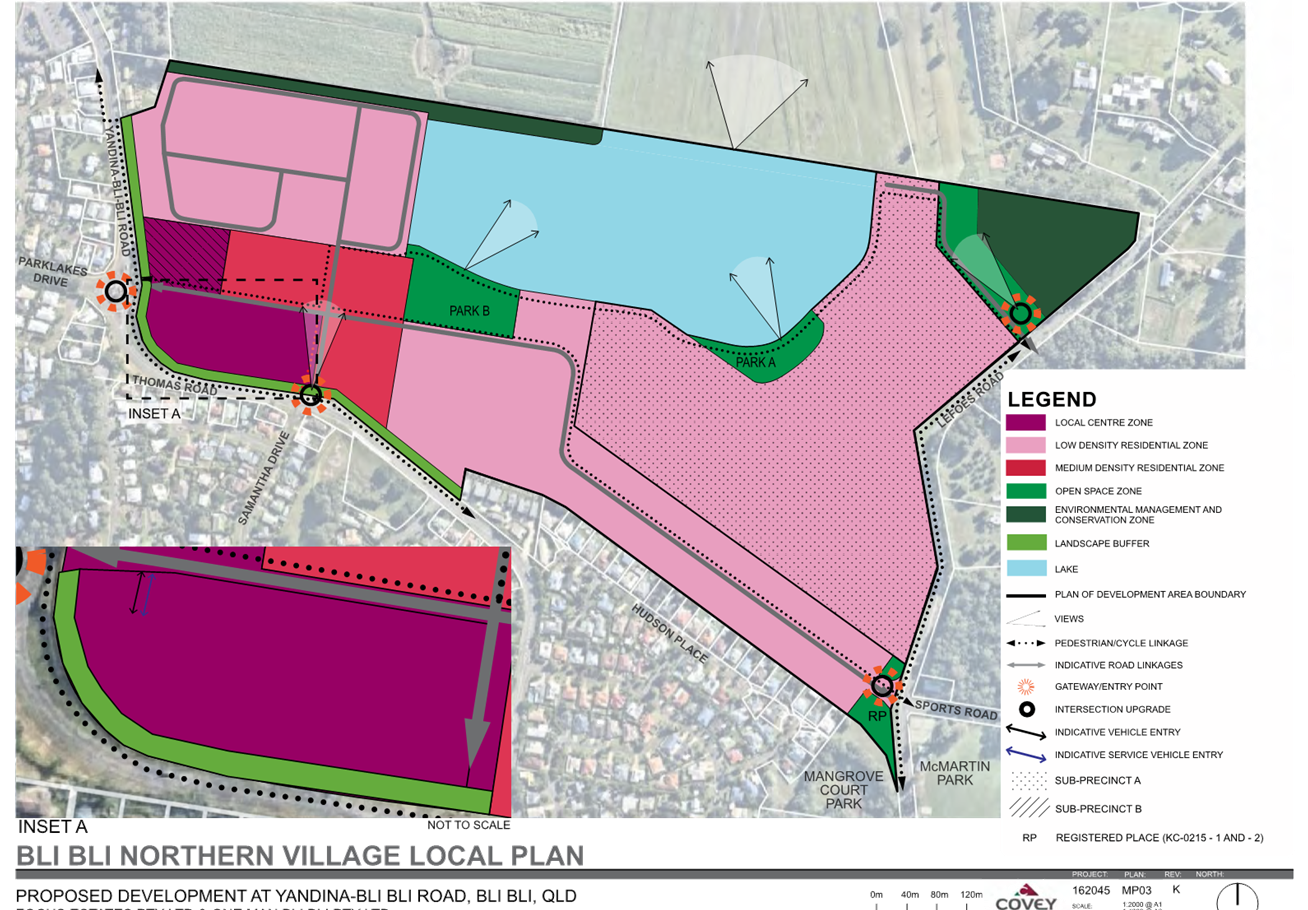Viewport: 1308px width, 910px height.
Task: Click the Lake light blue swatch
Action: [1025, 568]
